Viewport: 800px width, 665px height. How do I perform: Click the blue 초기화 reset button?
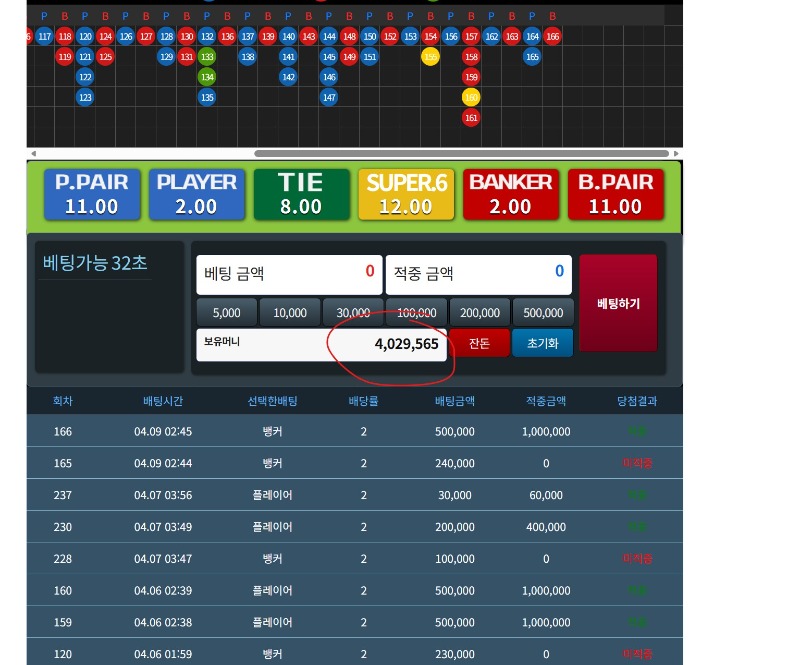pyautogui.click(x=543, y=343)
